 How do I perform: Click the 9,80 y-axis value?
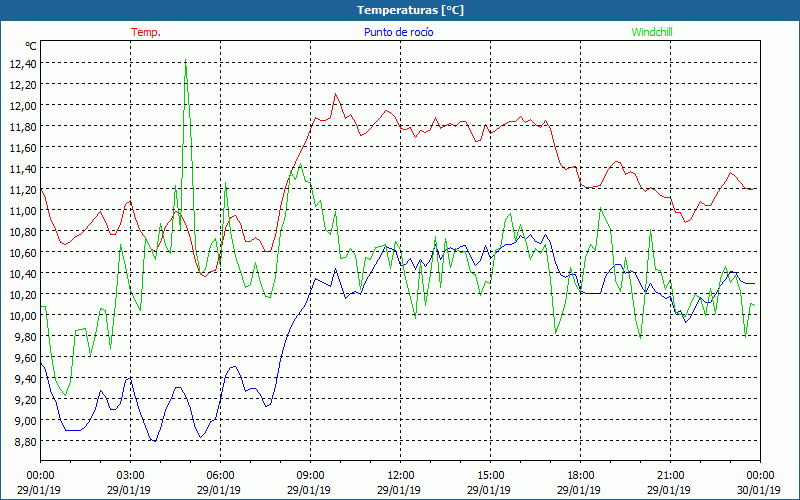pos(26,336)
